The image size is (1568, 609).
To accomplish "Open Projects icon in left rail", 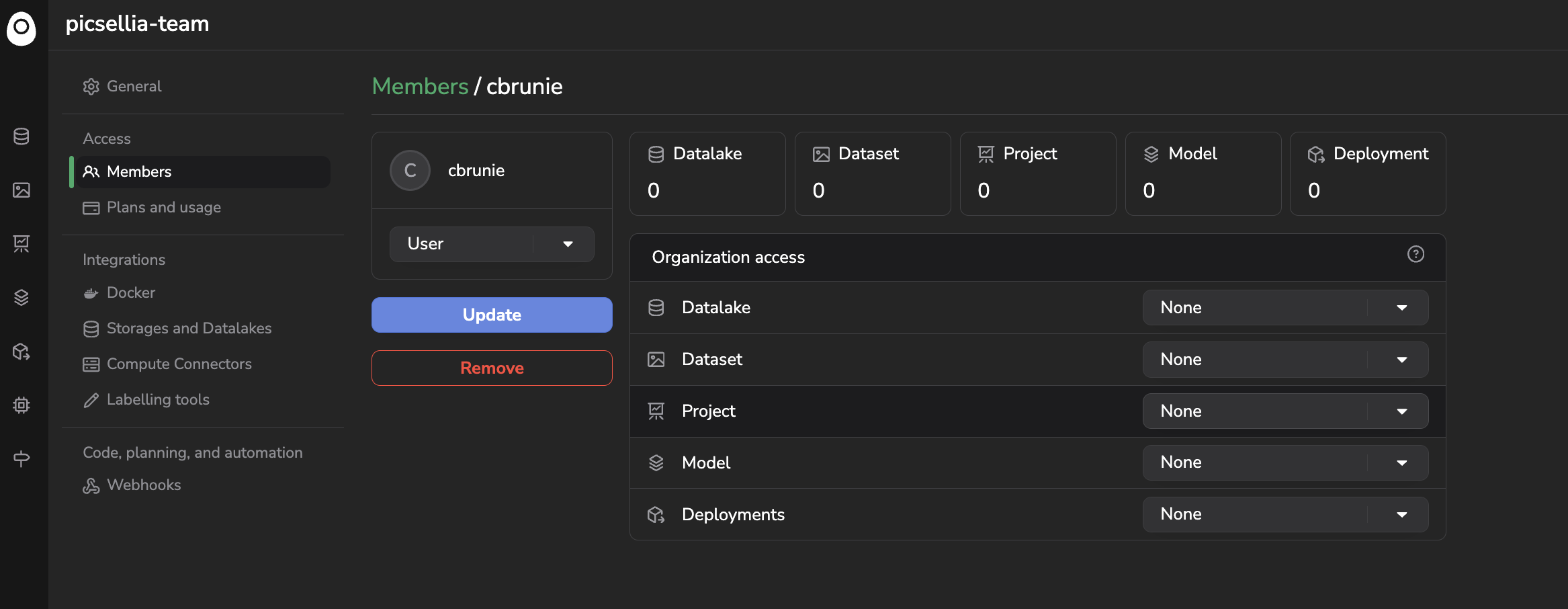I will pyautogui.click(x=21, y=243).
